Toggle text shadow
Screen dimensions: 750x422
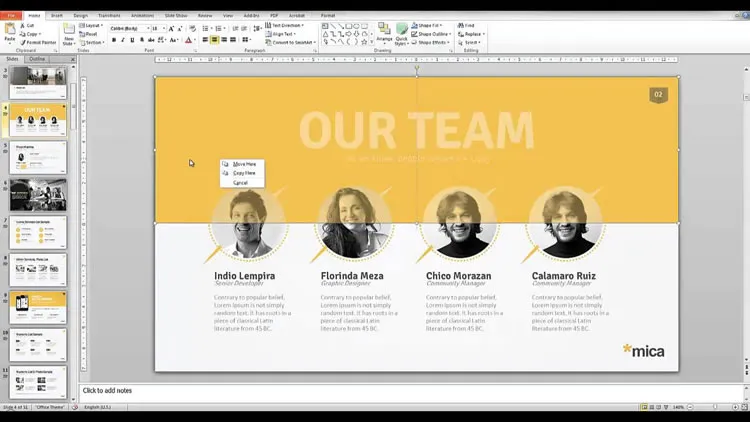tap(142, 40)
